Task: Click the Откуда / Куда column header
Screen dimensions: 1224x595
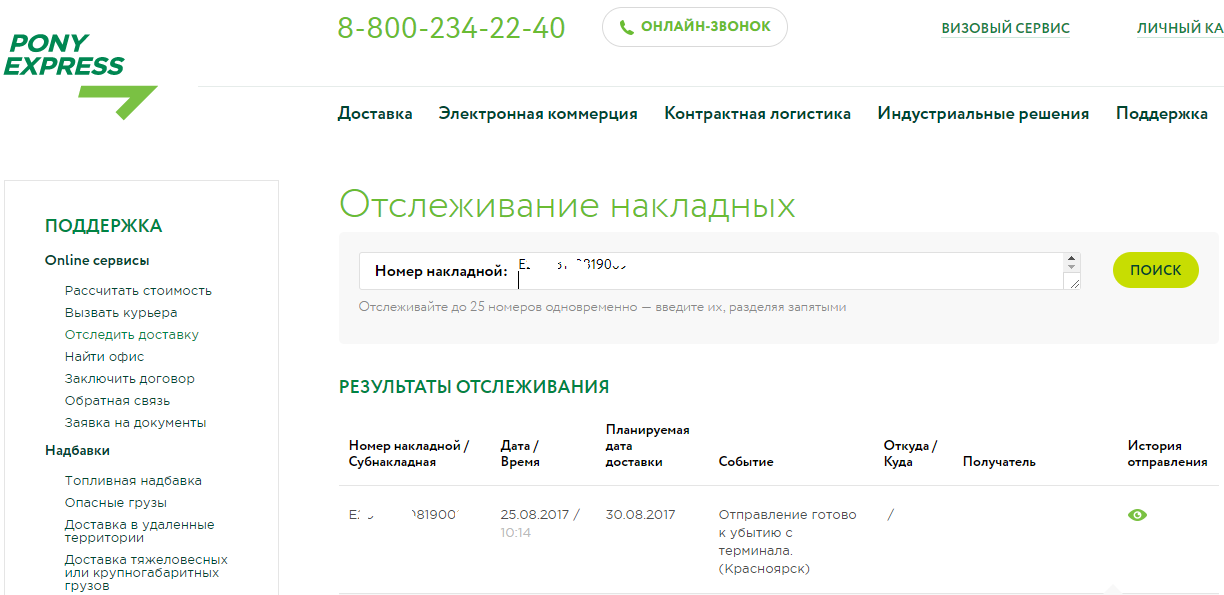Action: (910, 454)
